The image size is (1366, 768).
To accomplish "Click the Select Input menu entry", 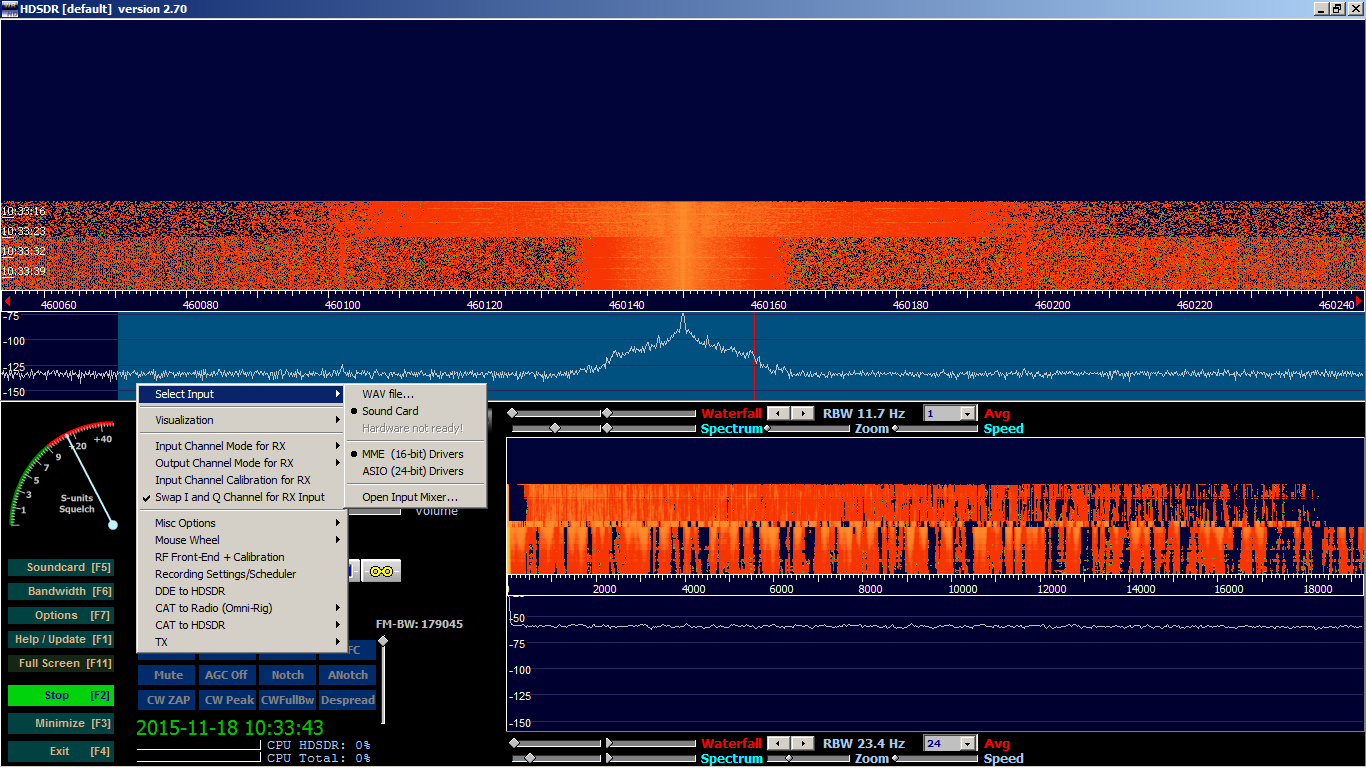I will click(x=241, y=394).
